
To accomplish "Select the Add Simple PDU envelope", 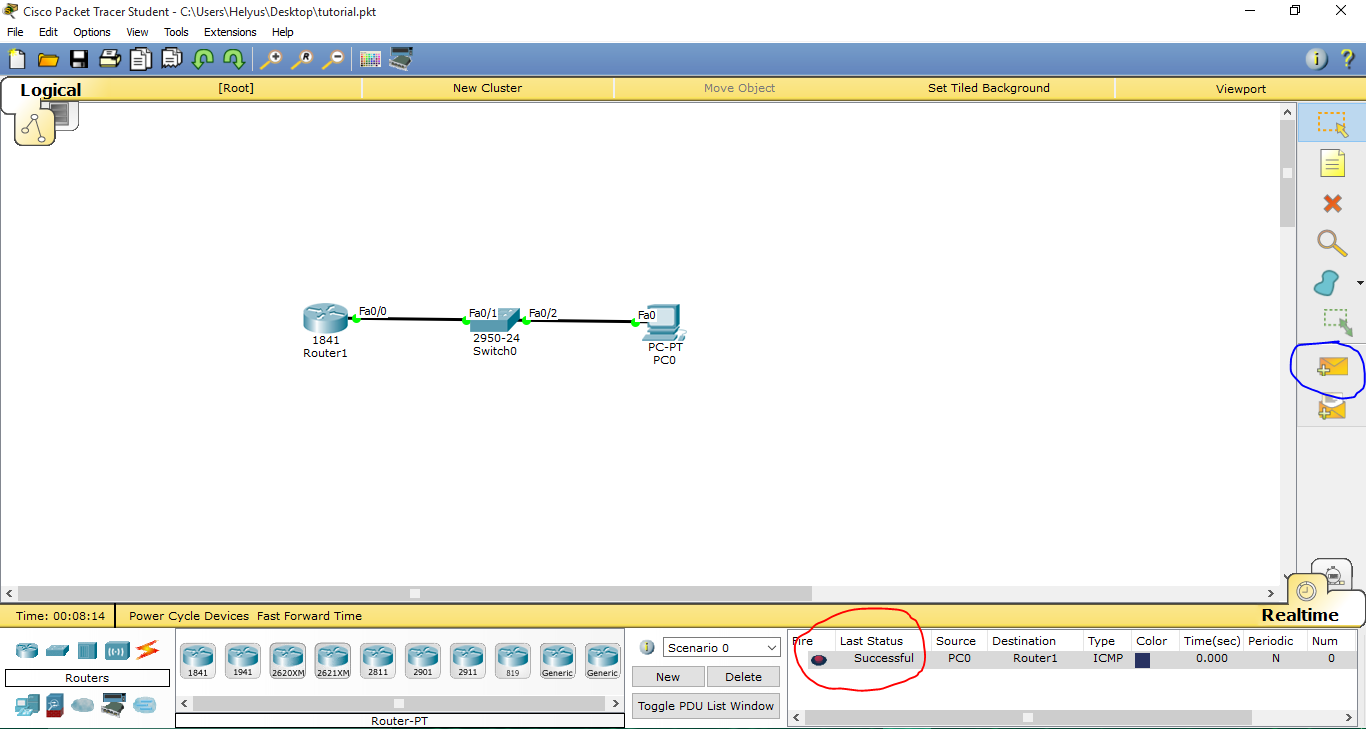I will 1332,367.
